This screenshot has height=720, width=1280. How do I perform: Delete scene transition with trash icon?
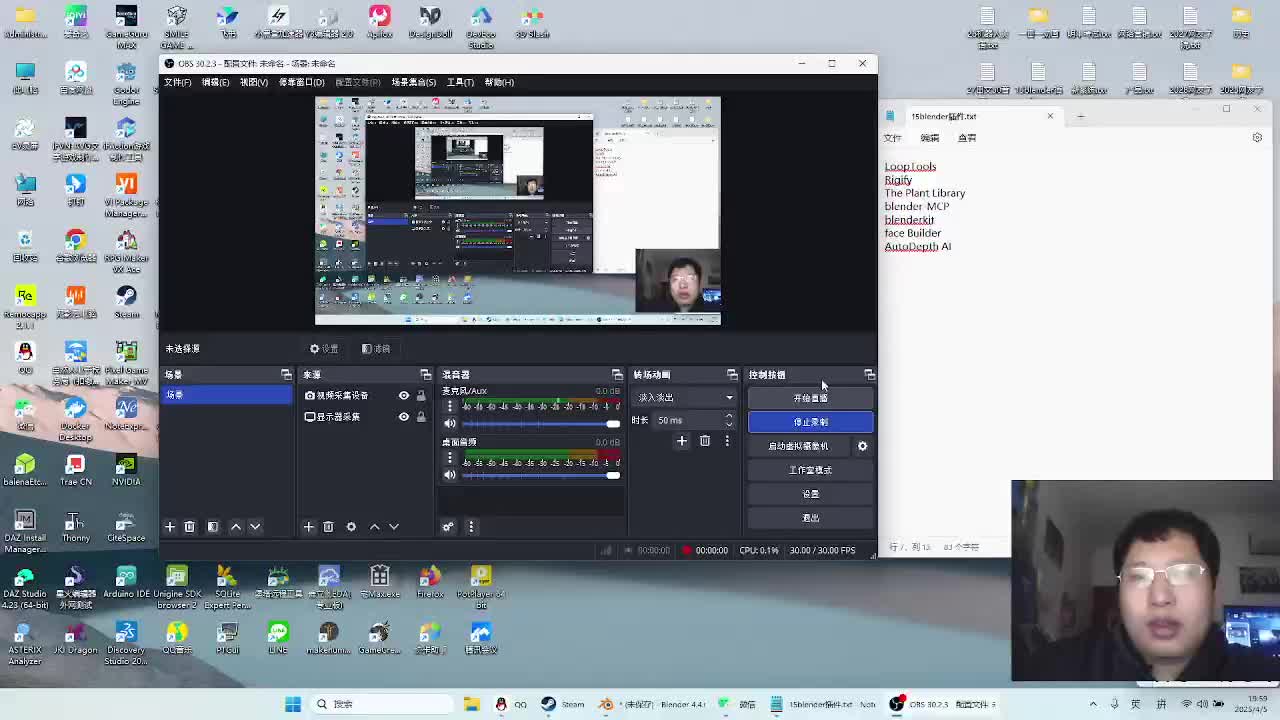(705, 441)
